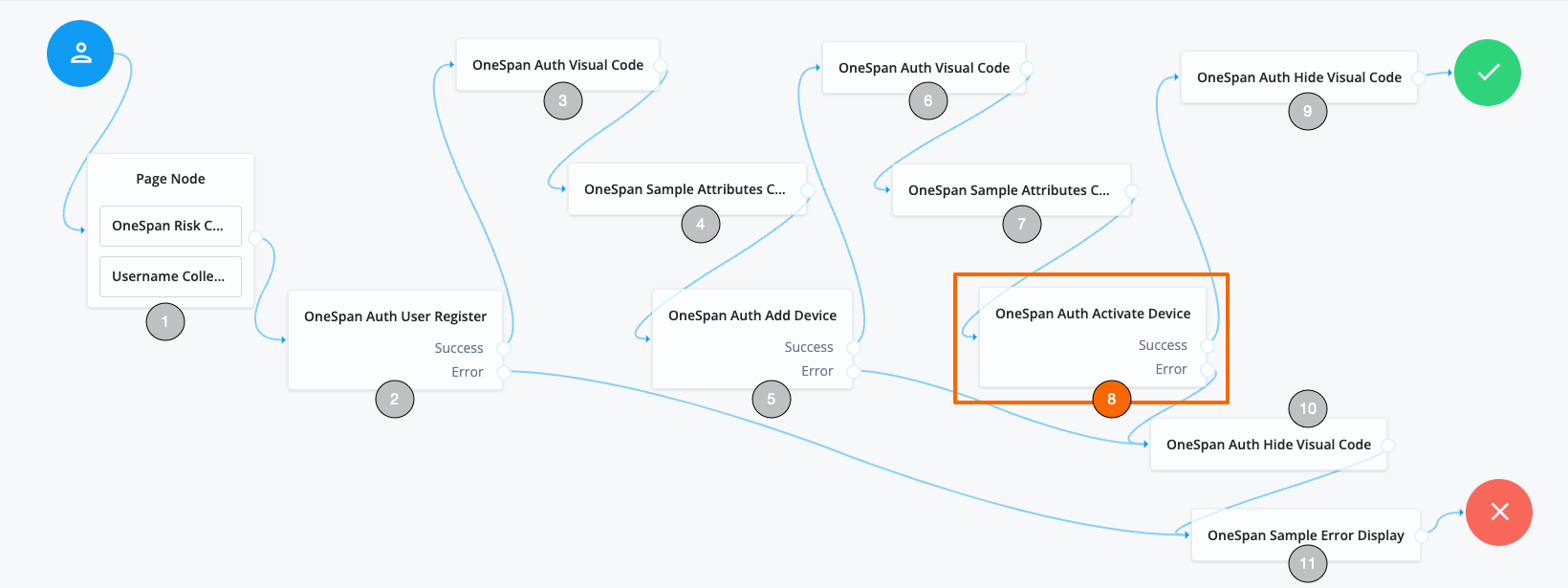Viewport: 1568px width, 588px height.
Task: Select the OneSpan Sample Error Display node
Action: 1305,535
